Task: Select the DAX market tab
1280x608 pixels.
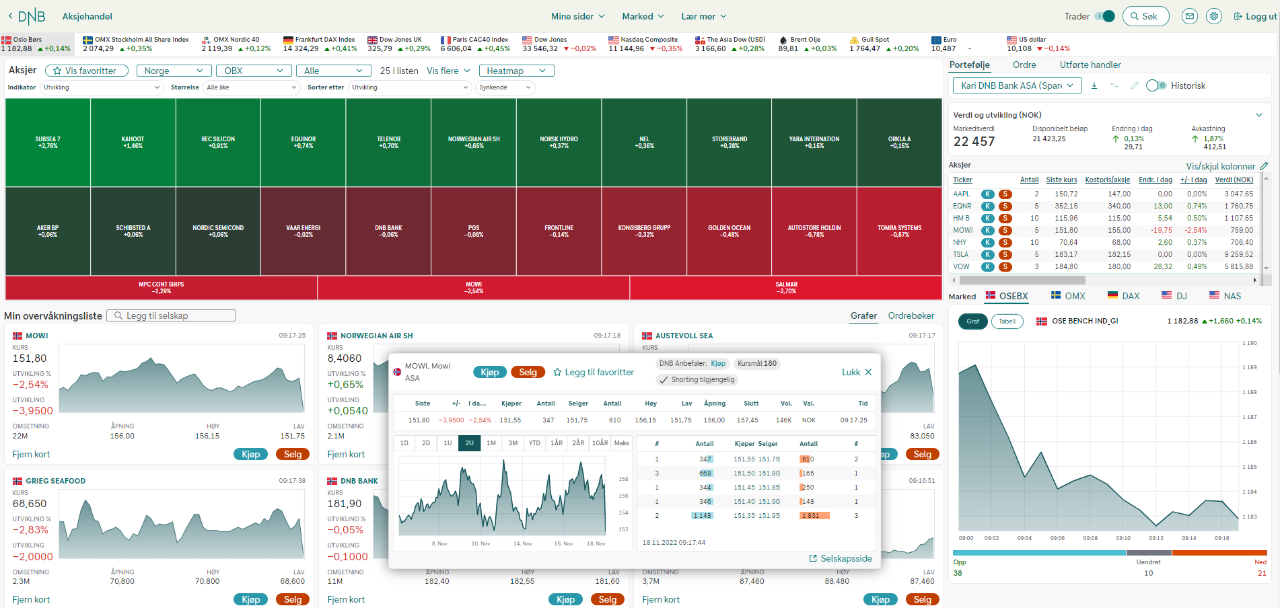Action: pyautogui.click(x=1122, y=296)
